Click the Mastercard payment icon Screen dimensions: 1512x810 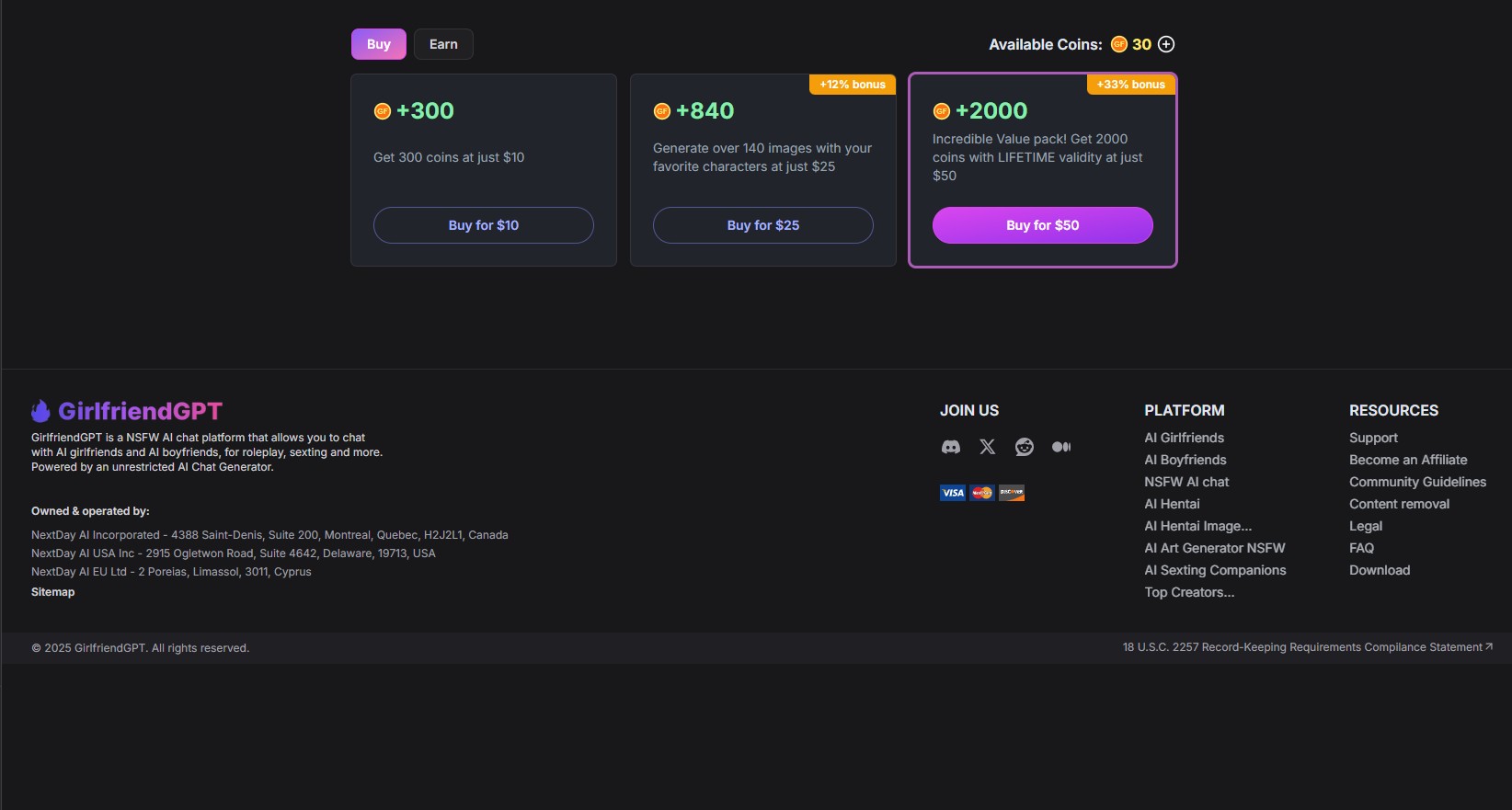click(x=982, y=493)
